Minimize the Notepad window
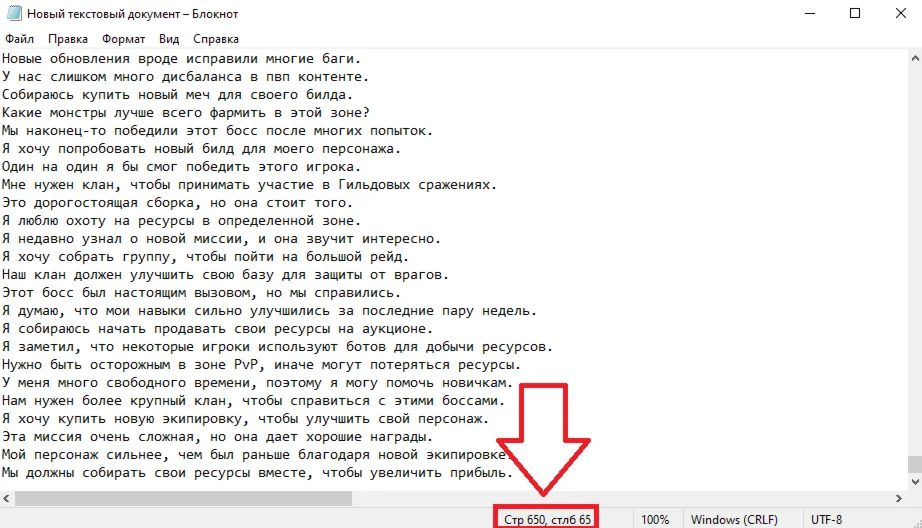This screenshot has width=922, height=528. [810, 13]
